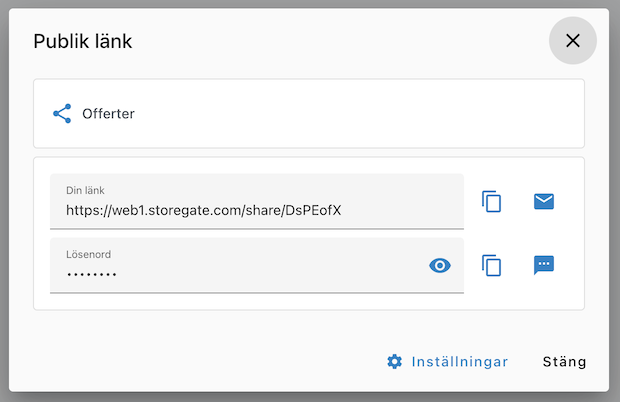The width and height of the screenshot is (620, 402).
Task: Close the Publik länk dialog with X
Action: click(x=572, y=41)
